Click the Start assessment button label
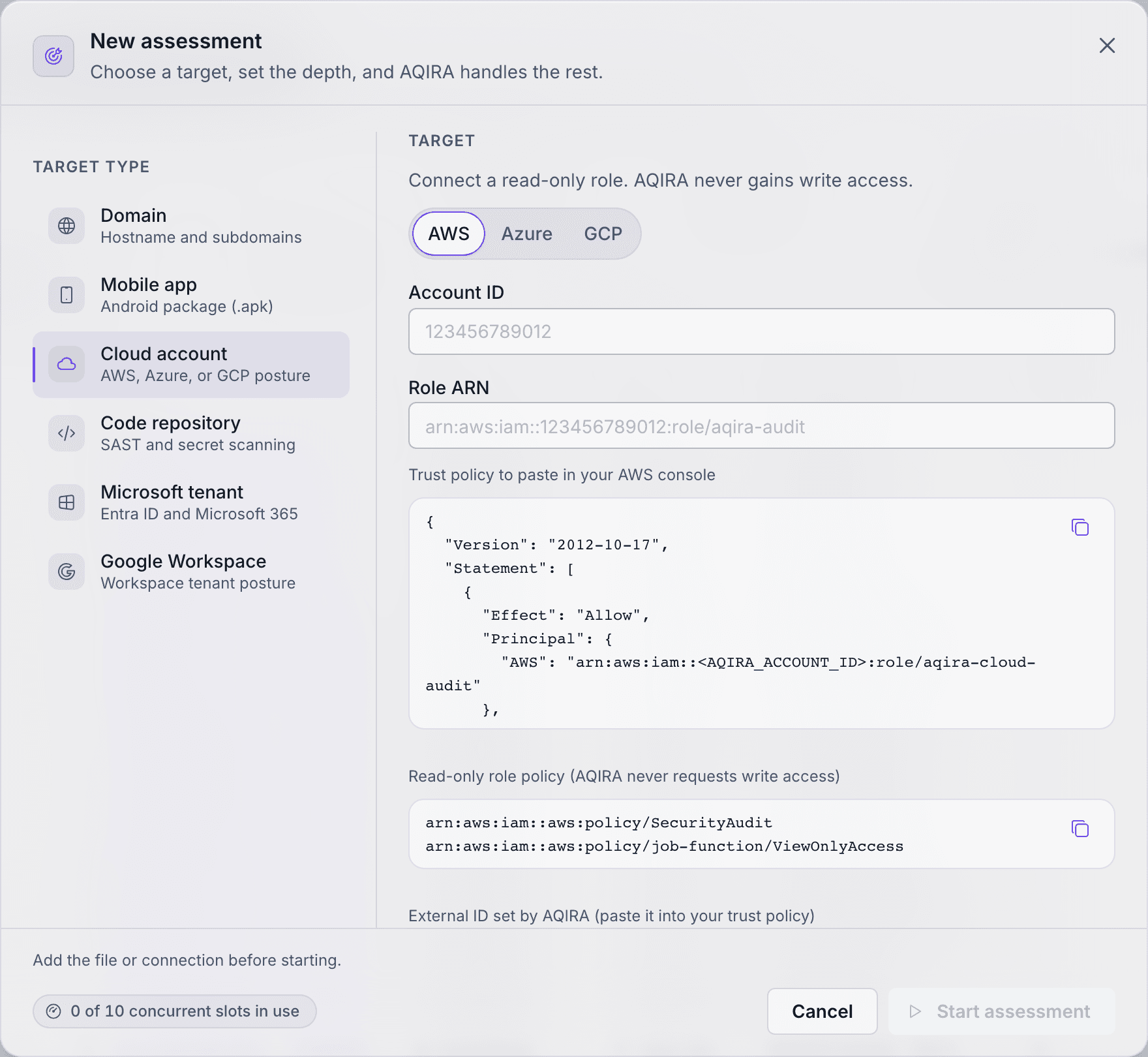 click(x=1013, y=1011)
